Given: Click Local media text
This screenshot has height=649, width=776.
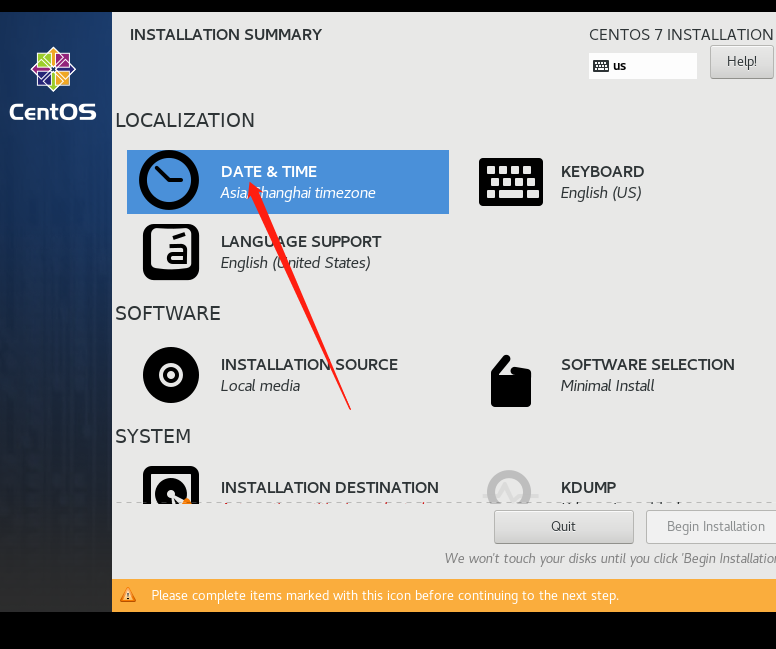Looking at the screenshot, I should [260, 386].
